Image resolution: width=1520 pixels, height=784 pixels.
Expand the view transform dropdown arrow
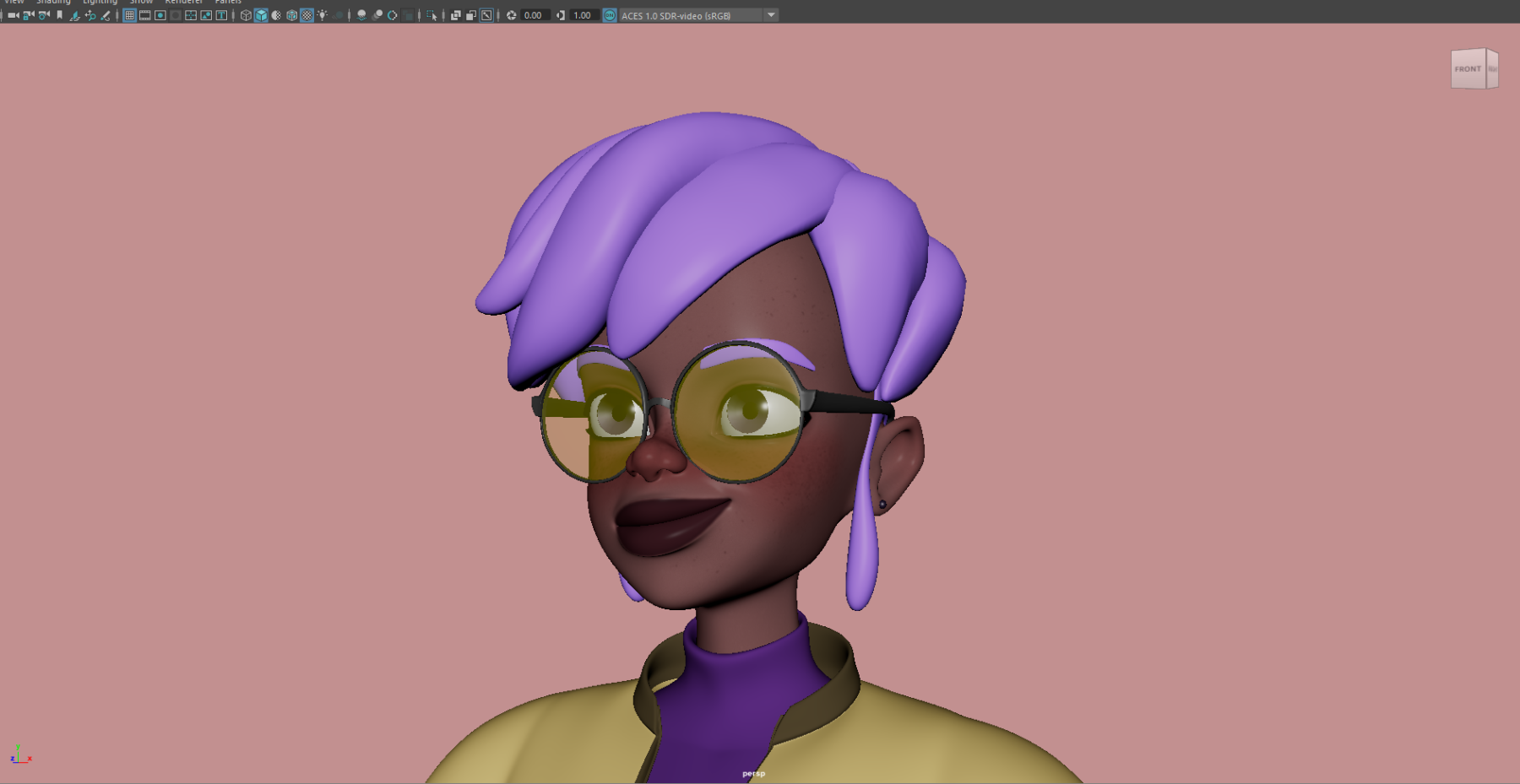(771, 15)
